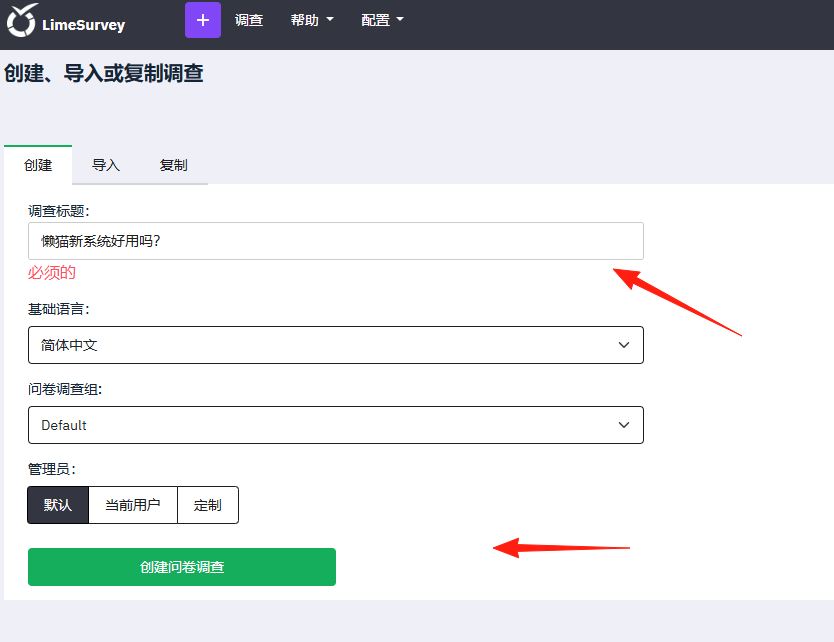
Task: Click the LimeSurvey logo icon
Action: tap(22, 21)
